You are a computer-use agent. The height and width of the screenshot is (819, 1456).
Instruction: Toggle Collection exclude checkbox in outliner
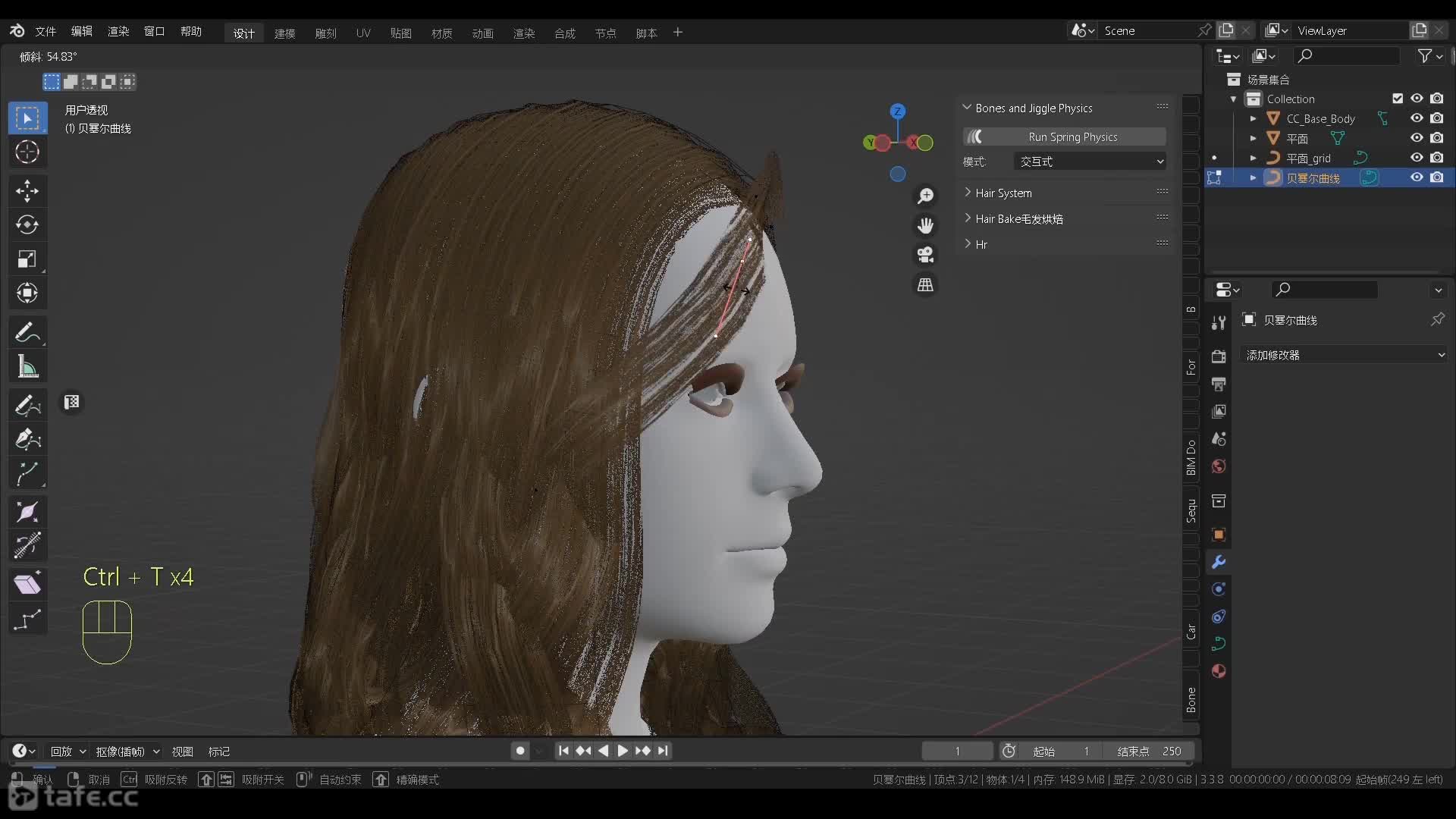tap(1398, 99)
